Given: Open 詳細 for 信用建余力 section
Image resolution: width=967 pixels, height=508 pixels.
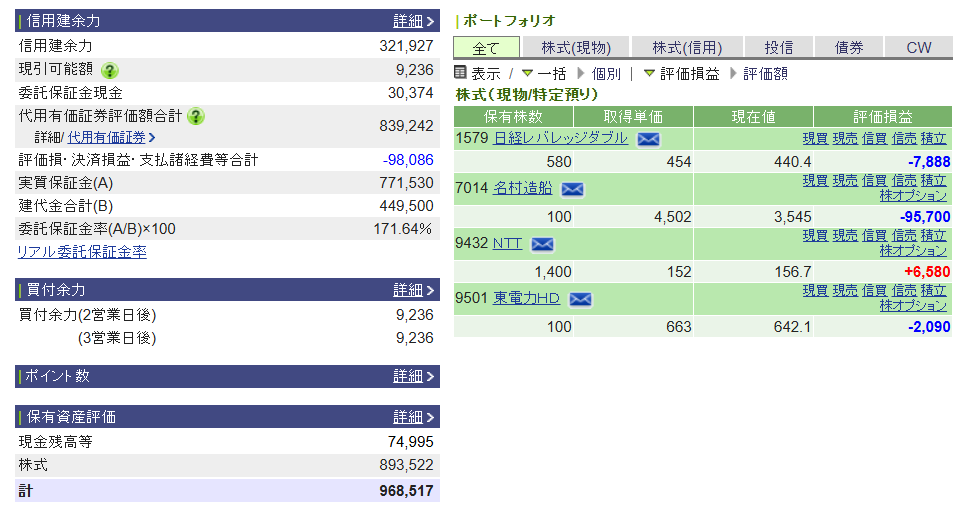Looking at the screenshot, I should pos(414,21).
